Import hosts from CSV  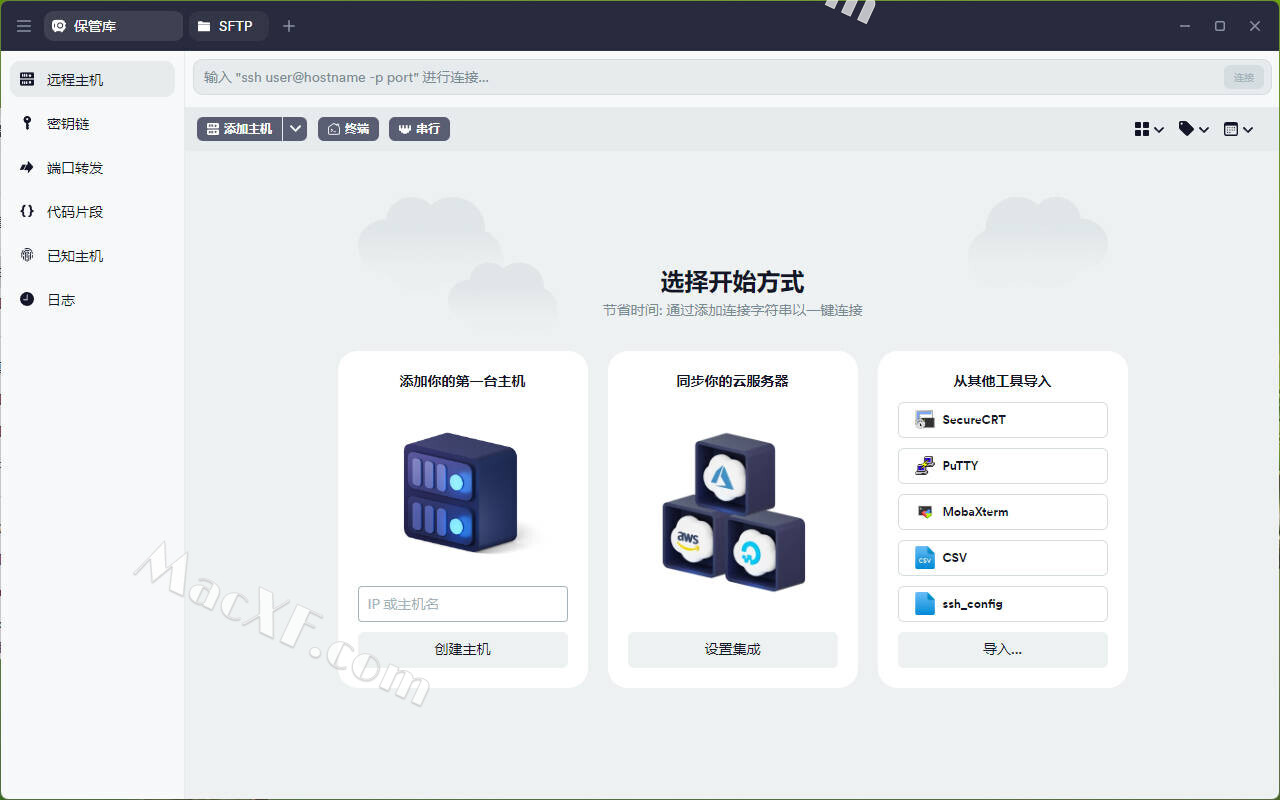(1003, 558)
